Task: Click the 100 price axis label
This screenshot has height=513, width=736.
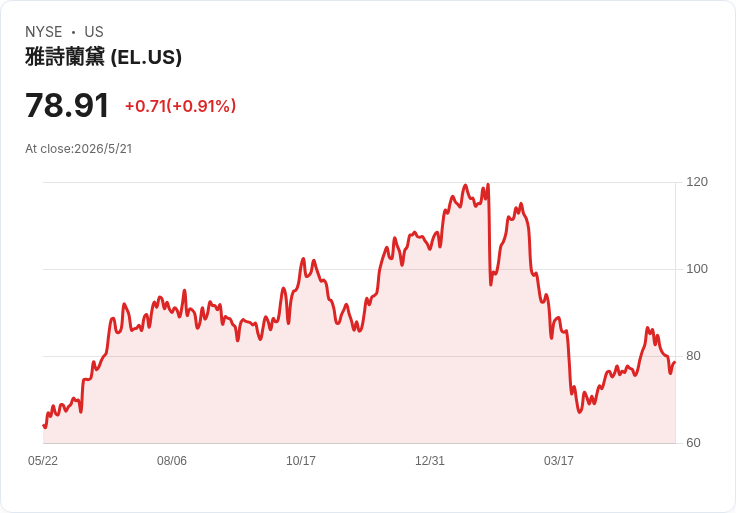Action: 697,269
